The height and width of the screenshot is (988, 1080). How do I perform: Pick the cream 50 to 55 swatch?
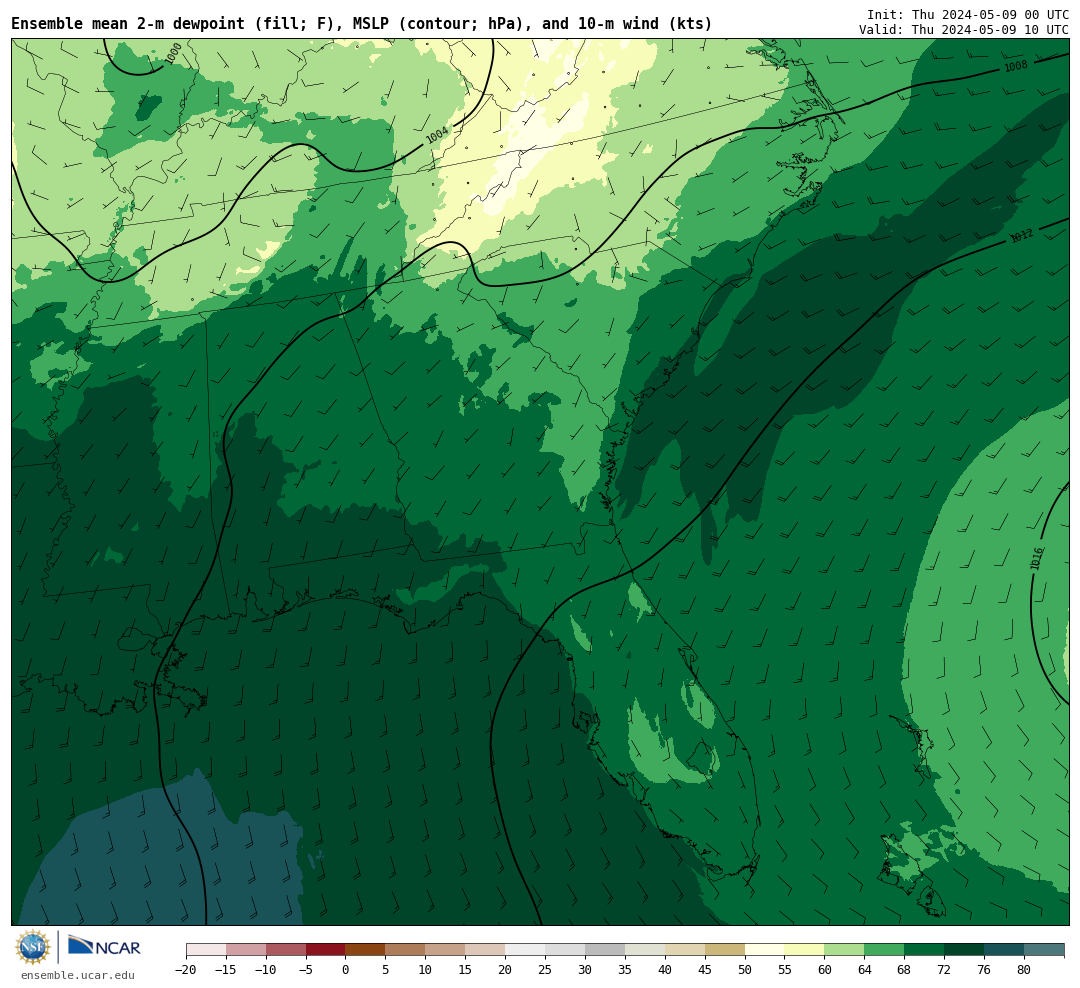tap(765, 950)
